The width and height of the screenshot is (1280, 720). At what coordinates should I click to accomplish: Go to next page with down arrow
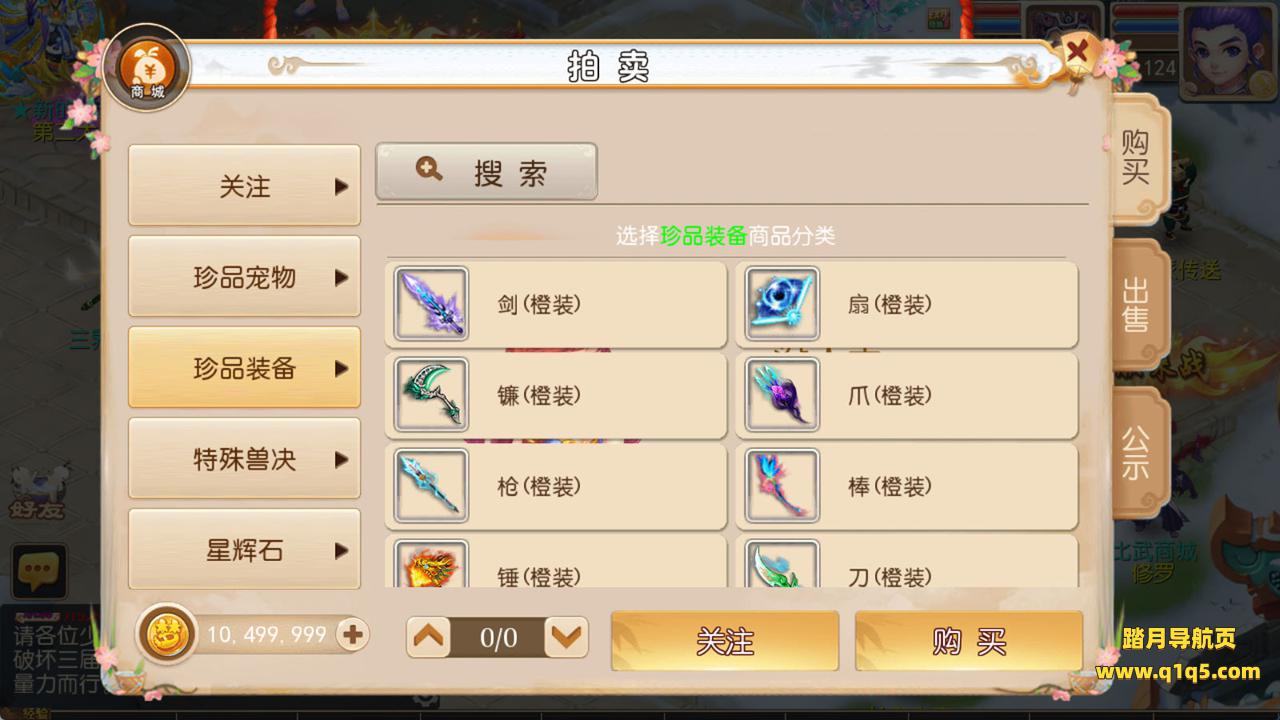(x=567, y=637)
